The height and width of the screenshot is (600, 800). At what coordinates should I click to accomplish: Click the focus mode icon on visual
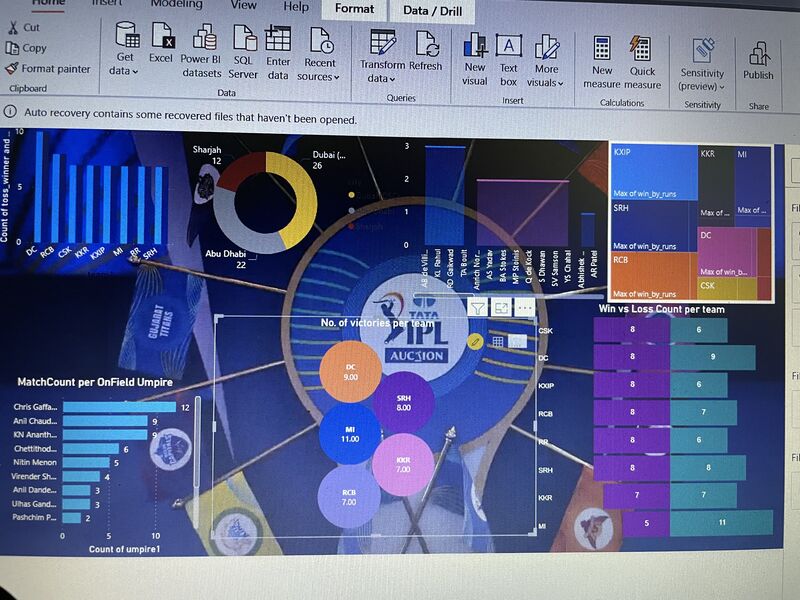click(501, 308)
